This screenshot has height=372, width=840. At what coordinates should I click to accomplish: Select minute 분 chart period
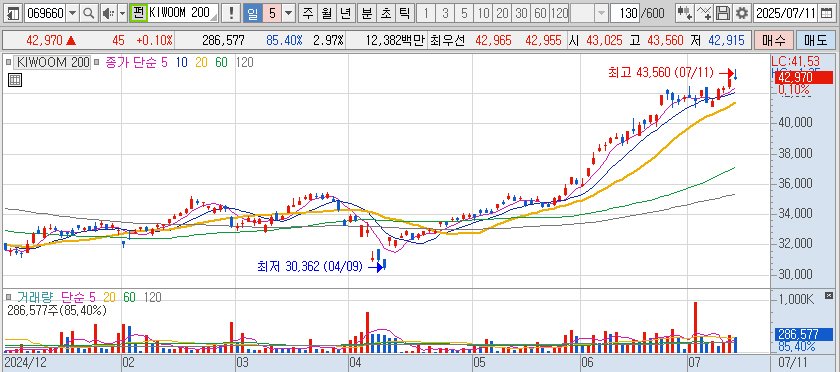pyautogui.click(x=366, y=12)
